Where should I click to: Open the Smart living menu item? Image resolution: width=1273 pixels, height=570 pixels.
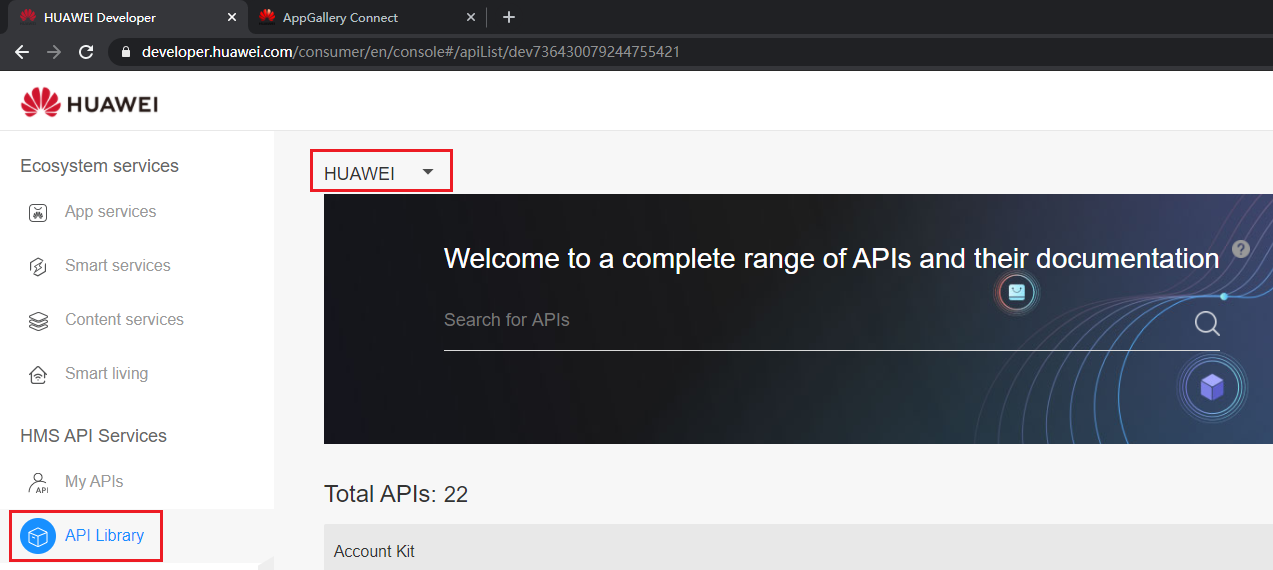[106, 374]
